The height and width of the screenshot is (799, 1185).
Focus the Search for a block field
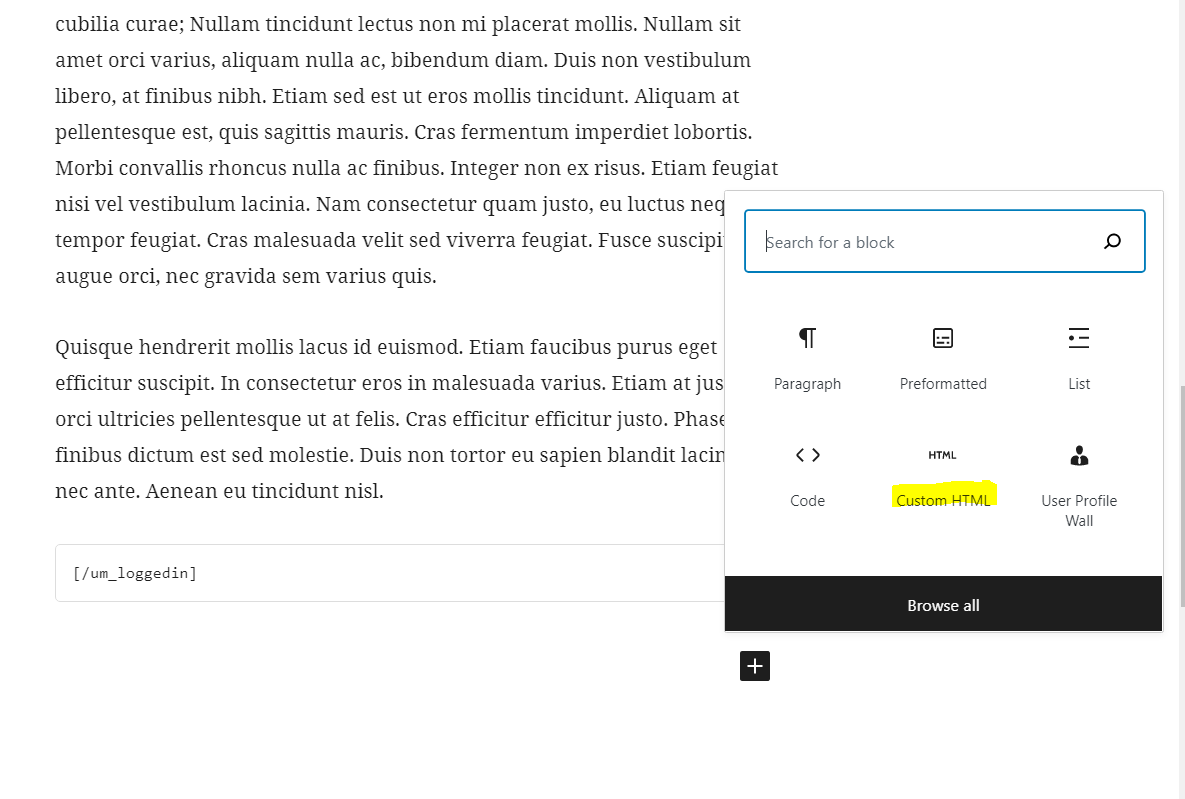click(945, 241)
